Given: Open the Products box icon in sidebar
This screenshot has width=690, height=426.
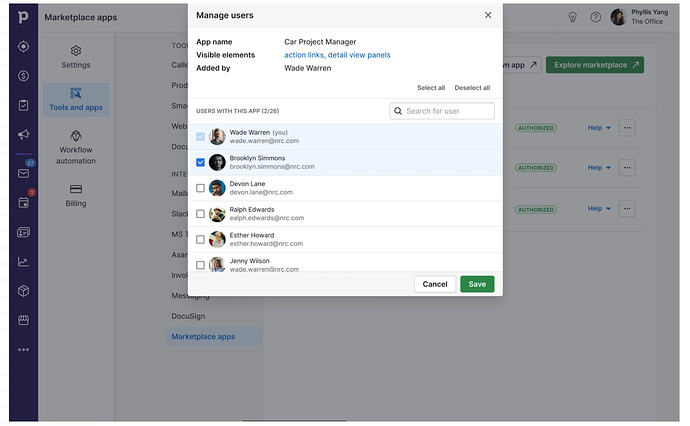Looking at the screenshot, I should click(23, 291).
